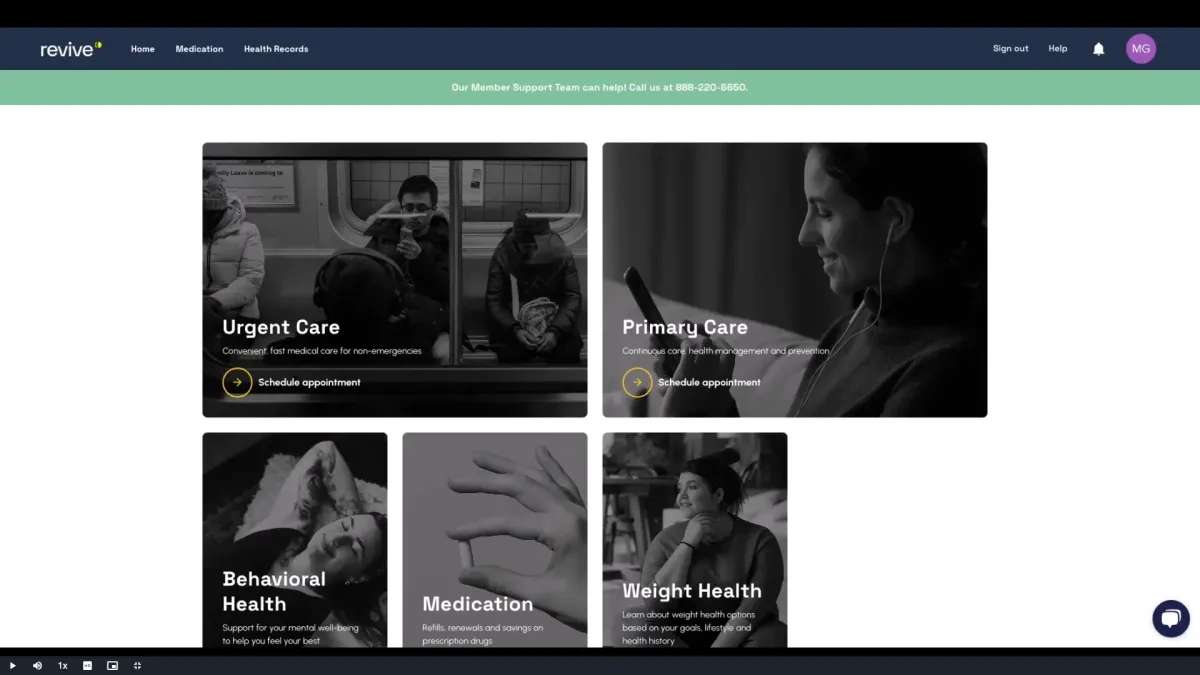Image resolution: width=1200 pixels, height=675 pixels.
Task: Click the Help link
Action: 1057,49
